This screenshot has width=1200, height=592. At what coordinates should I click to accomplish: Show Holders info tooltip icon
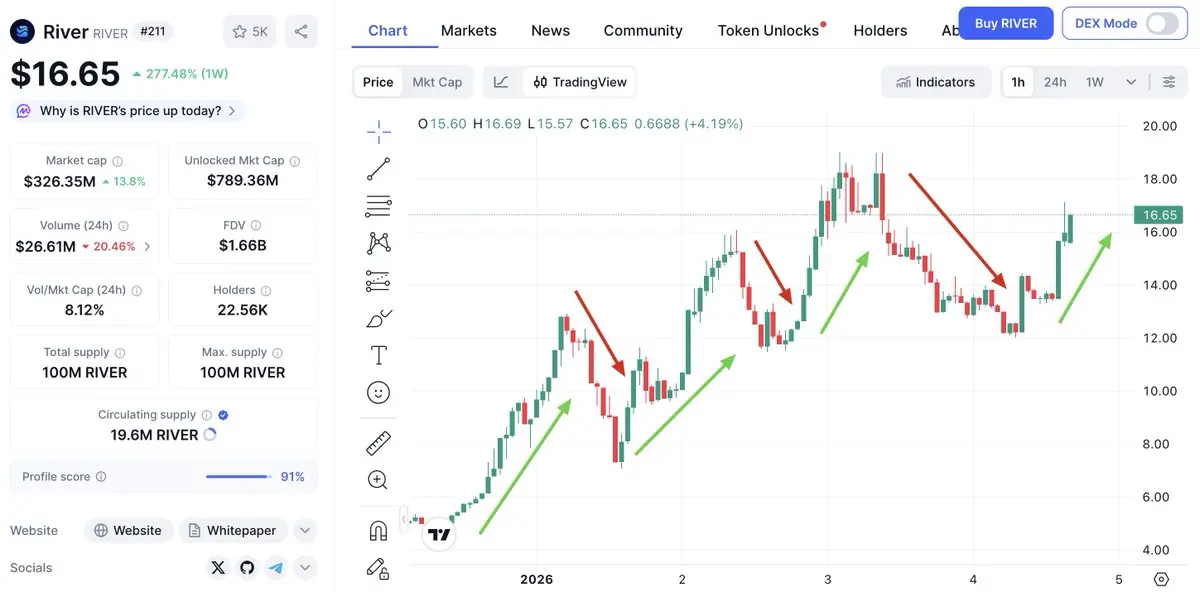[266, 291]
